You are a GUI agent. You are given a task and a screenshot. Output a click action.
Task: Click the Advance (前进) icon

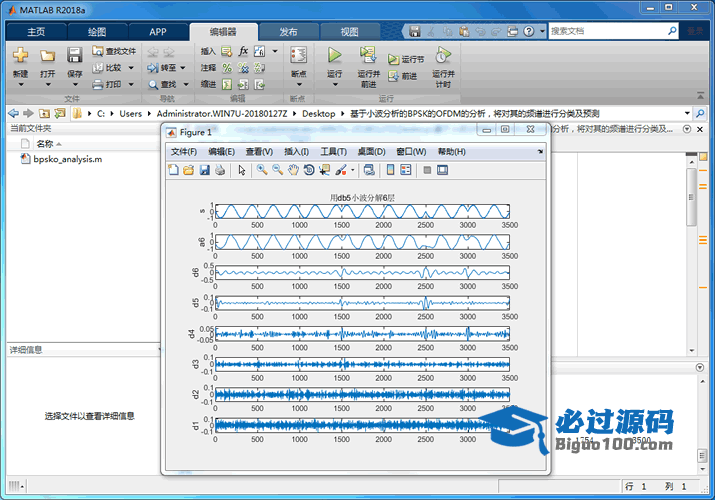393,76
